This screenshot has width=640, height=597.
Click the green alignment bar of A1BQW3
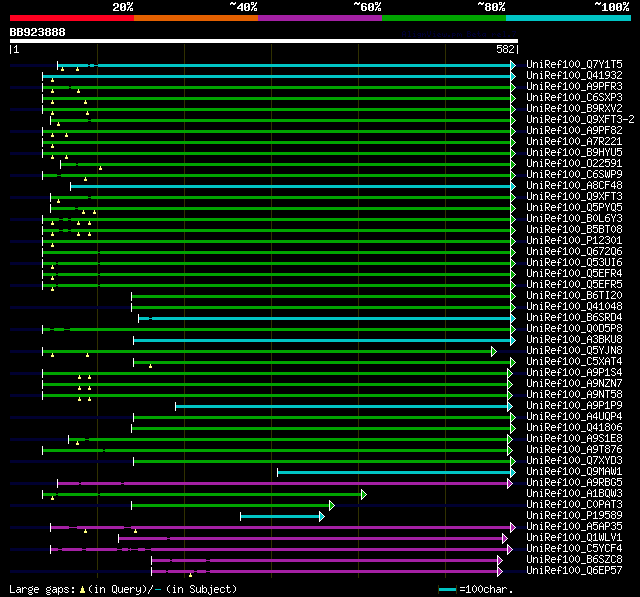(x=202, y=495)
